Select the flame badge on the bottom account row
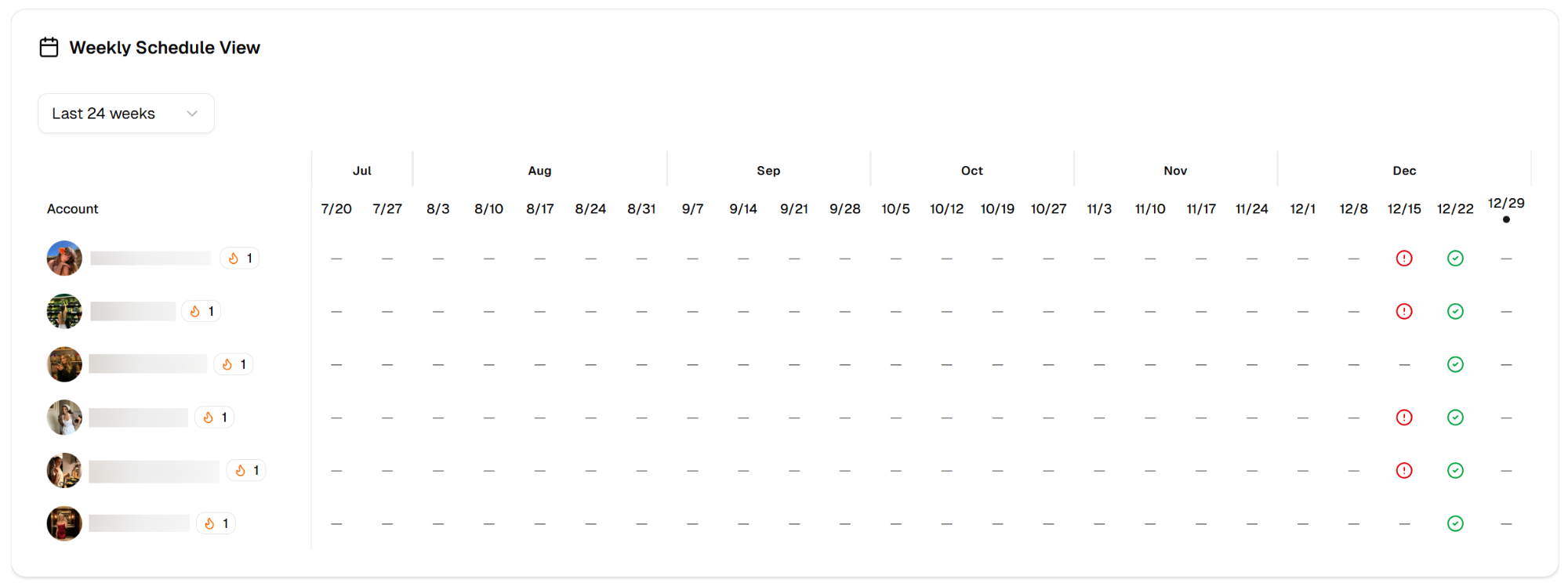This screenshot has height=586, width=1568. (x=216, y=523)
